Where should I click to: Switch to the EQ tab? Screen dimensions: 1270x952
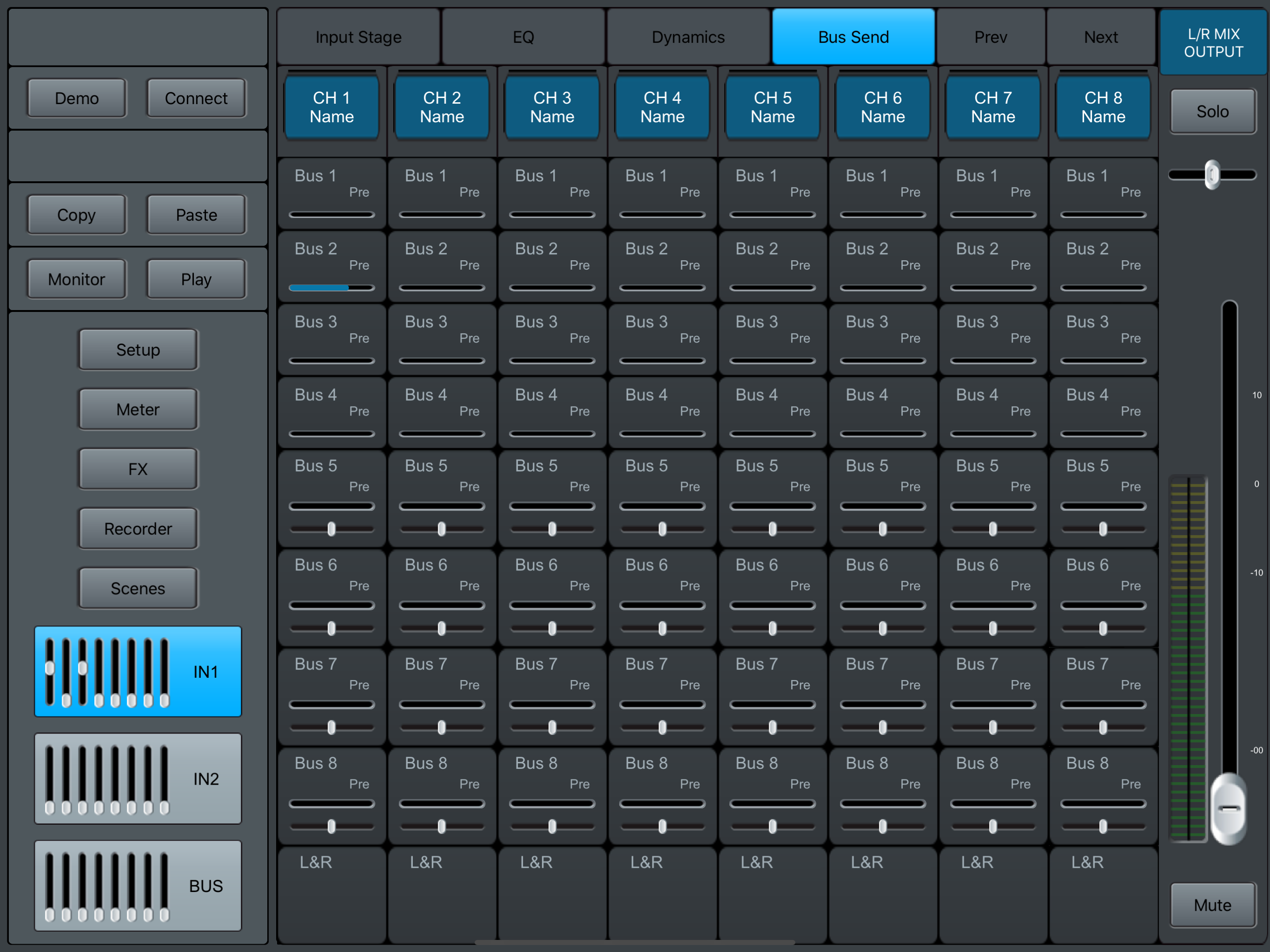tap(523, 37)
